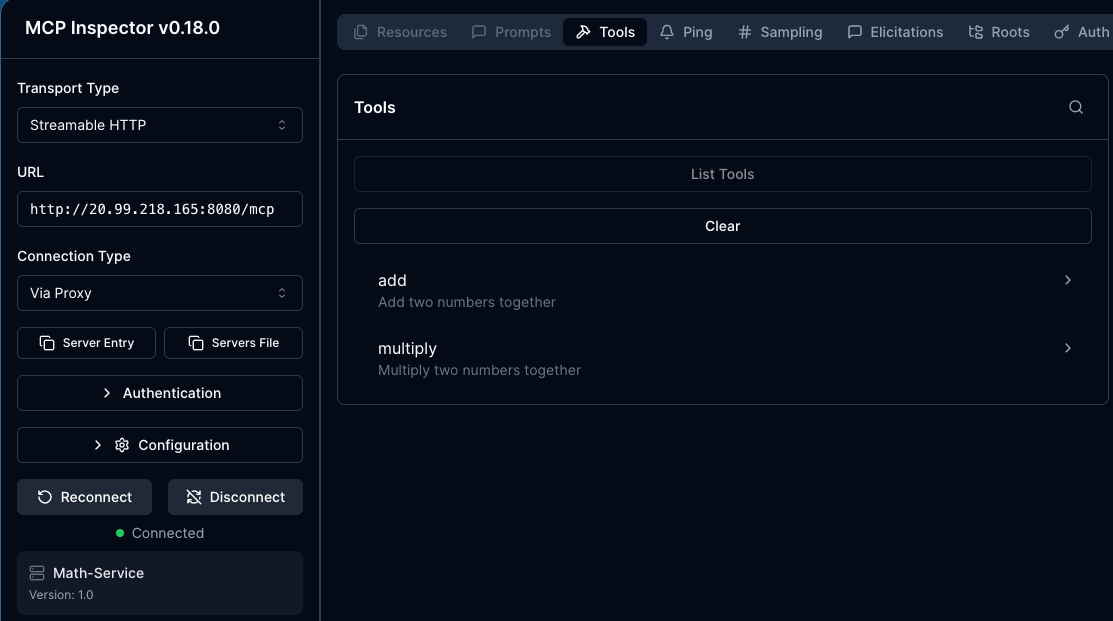Expand the Configuration section

pyautogui.click(x=160, y=445)
